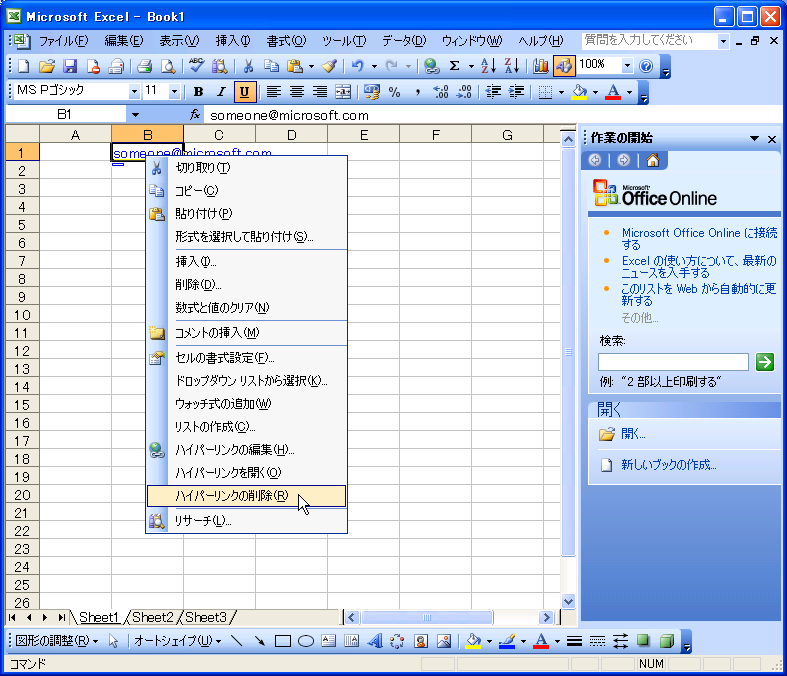Click the 開く... file link
787x676 pixels.
(633, 434)
